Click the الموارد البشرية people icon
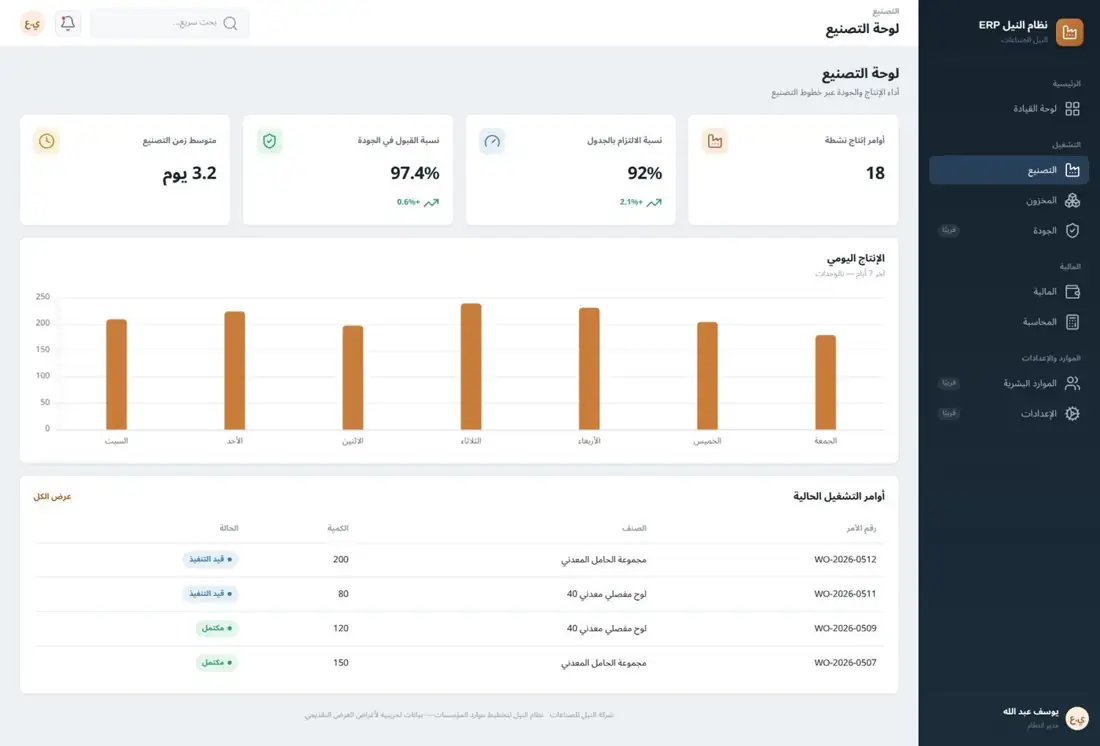 [1072, 383]
